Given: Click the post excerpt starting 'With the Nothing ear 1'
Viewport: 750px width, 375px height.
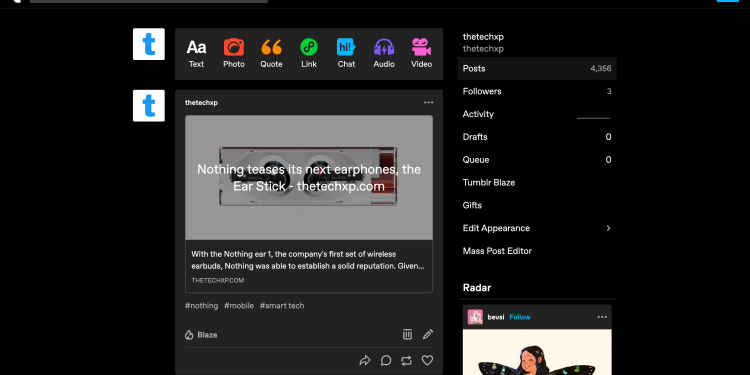Looking at the screenshot, I should [x=308, y=260].
